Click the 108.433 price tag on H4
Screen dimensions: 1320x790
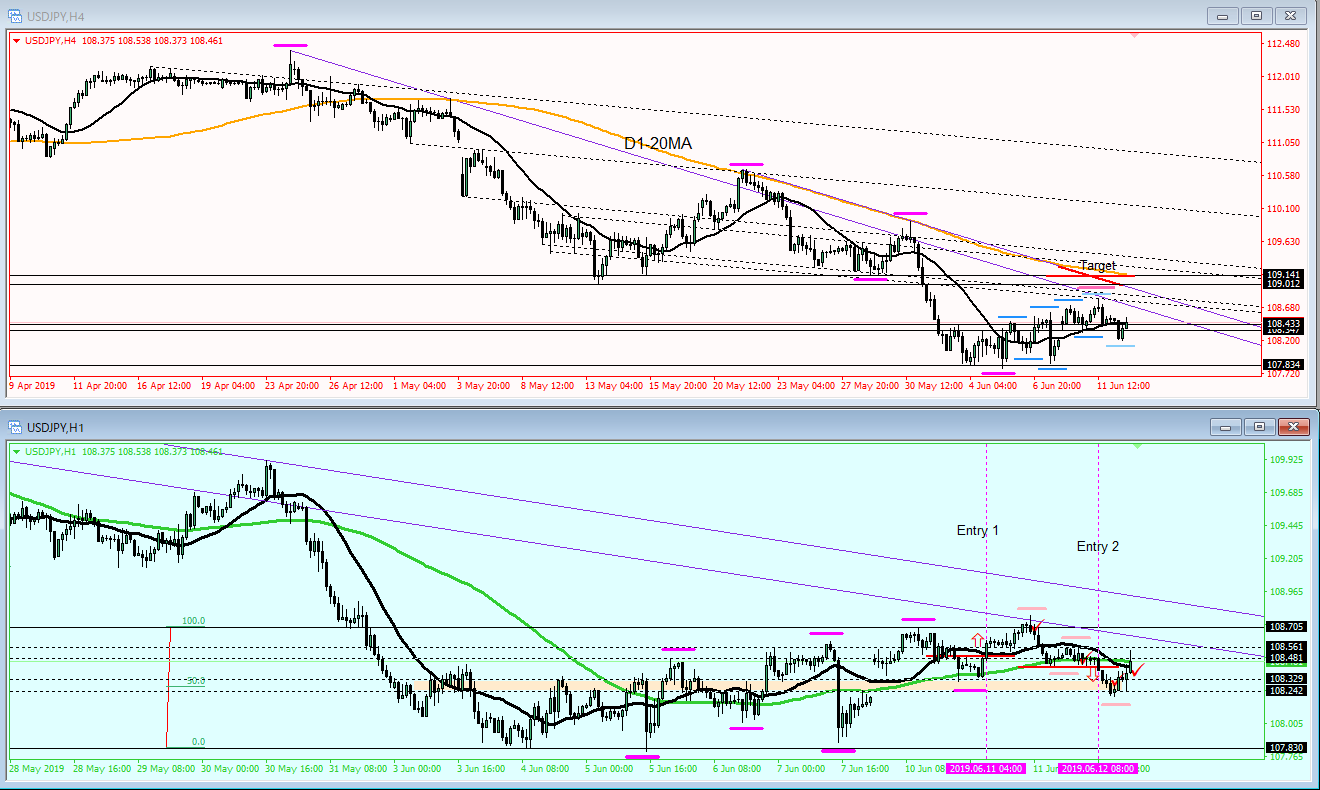pos(1283,324)
